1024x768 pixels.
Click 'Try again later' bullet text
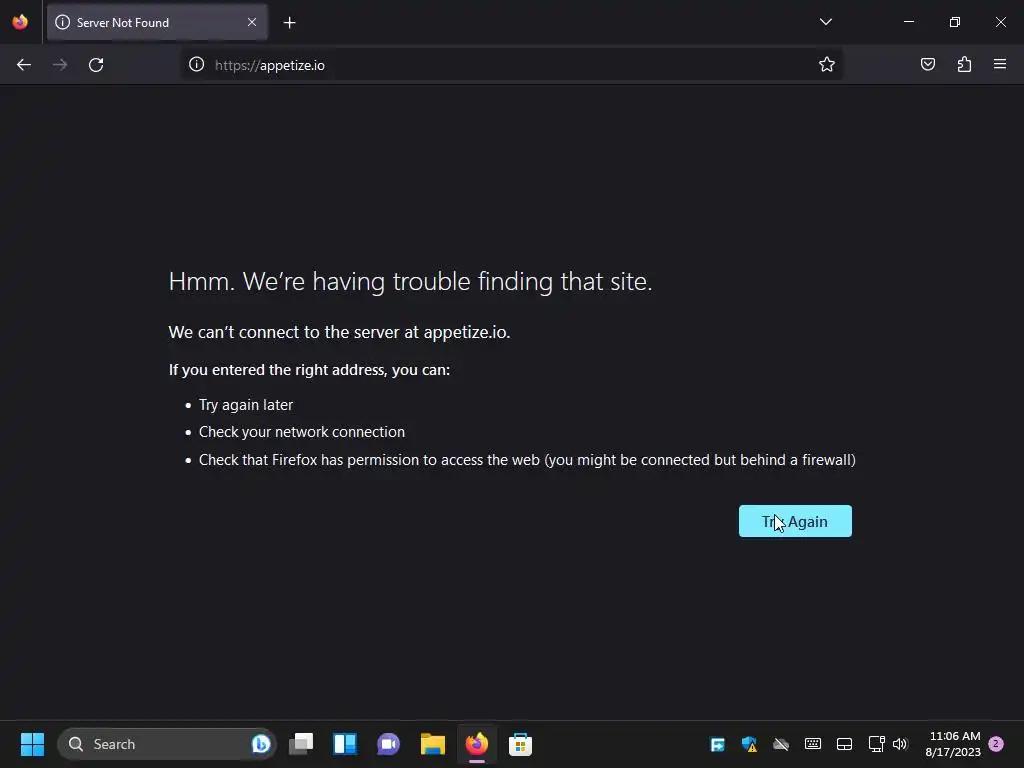(246, 405)
